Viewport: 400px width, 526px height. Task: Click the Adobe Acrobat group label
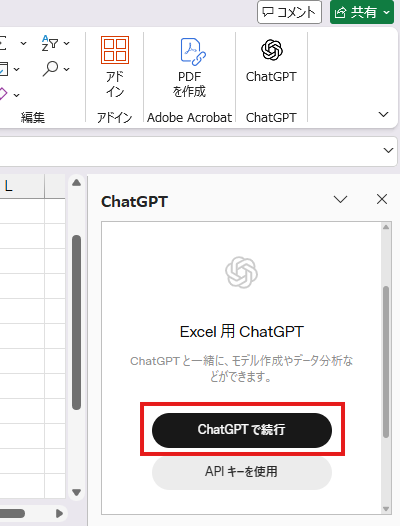click(x=190, y=118)
